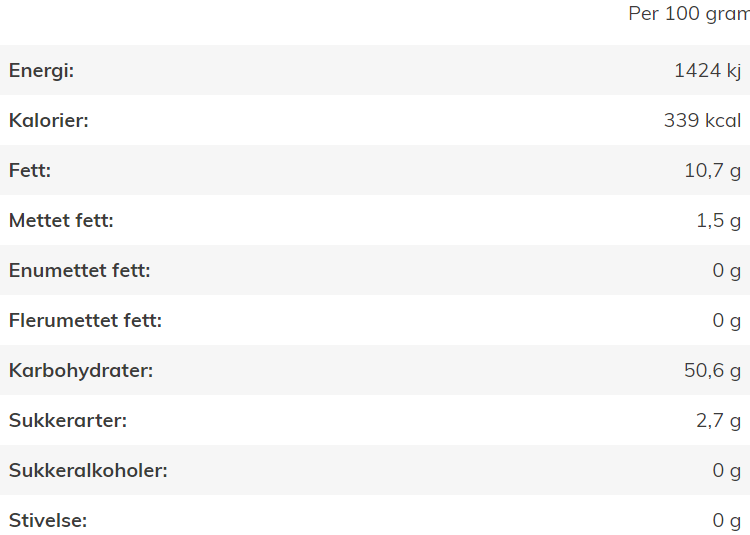Click the Mettet fett label
The image size is (750, 535).
(61, 220)
